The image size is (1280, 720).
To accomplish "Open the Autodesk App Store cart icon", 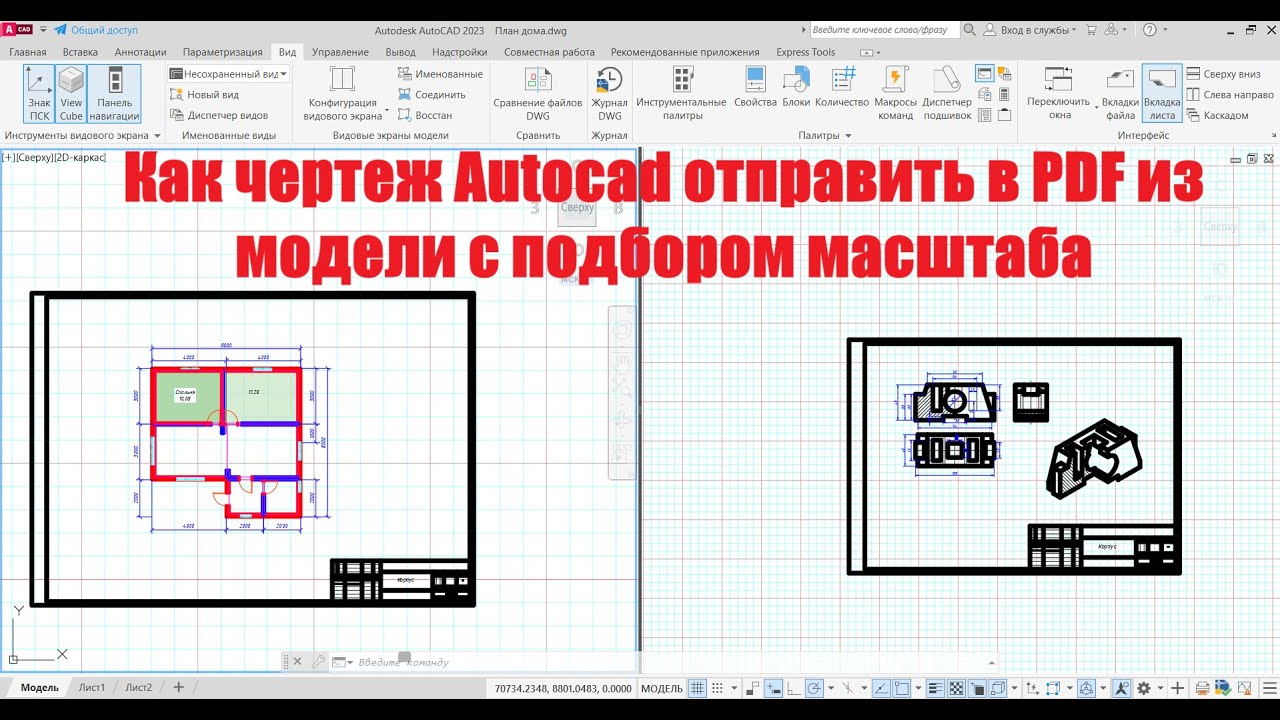I will pyautogui.click(x=1091, y=30).
